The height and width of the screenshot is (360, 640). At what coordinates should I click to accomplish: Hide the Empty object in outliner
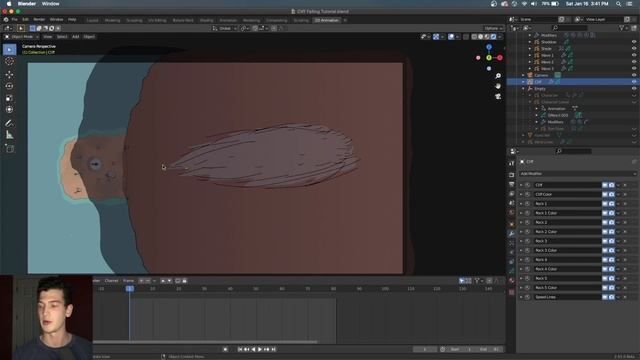(x=634, y=89)
